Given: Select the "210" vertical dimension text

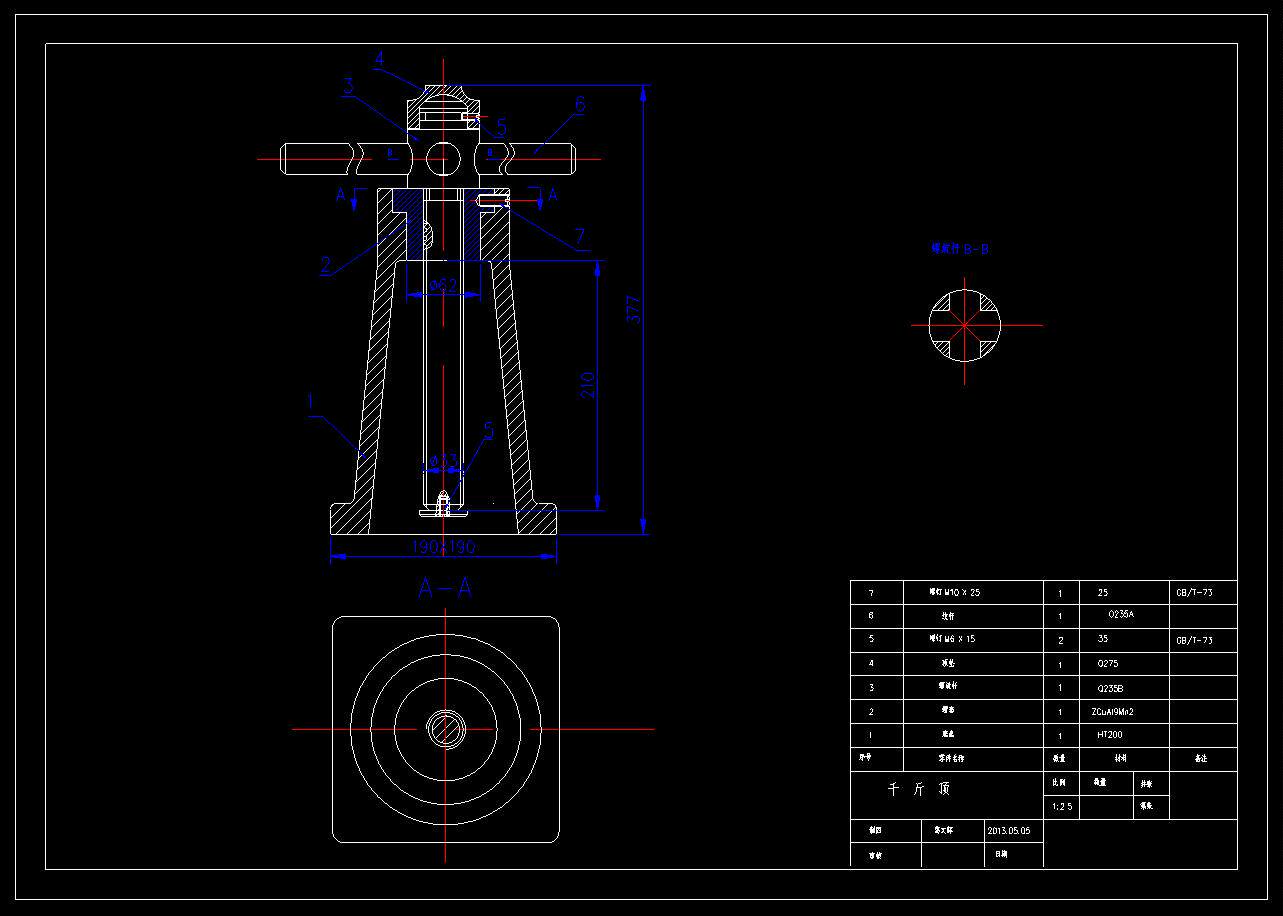Looking at the screenshot, I should click(x=589, y=385).
